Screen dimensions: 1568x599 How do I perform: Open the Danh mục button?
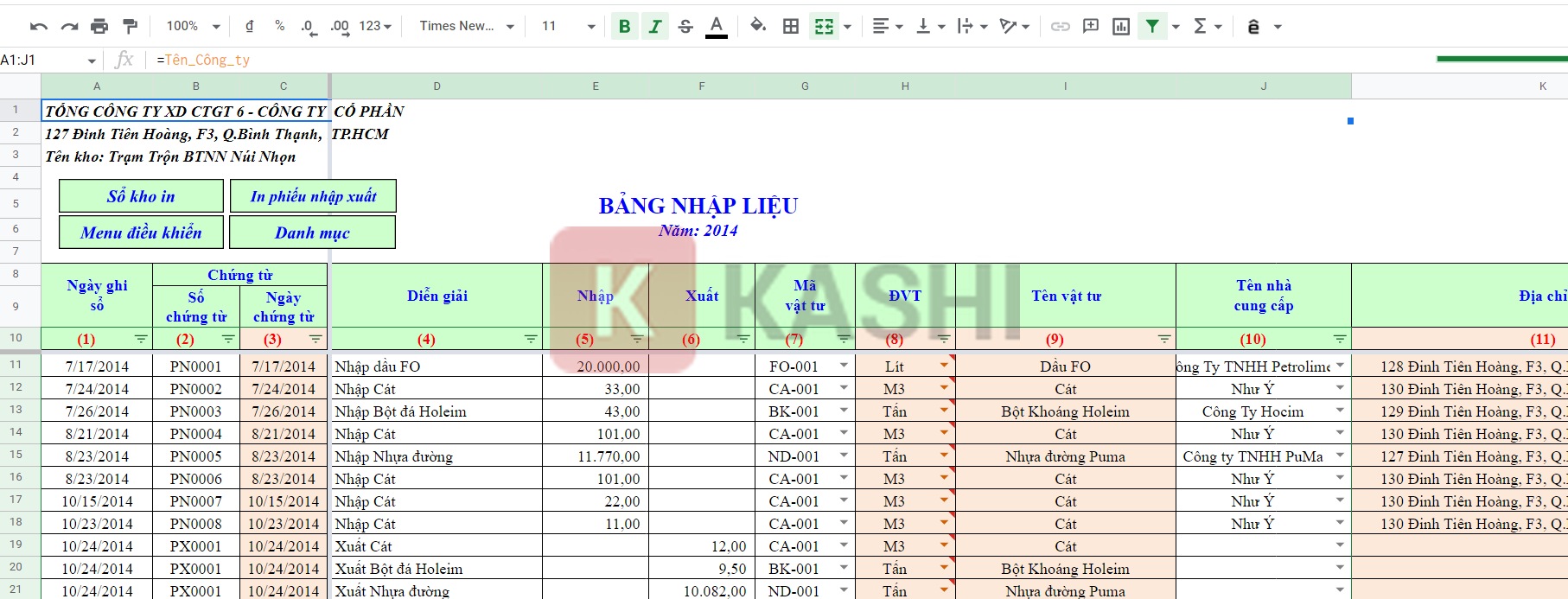click(312, 233)
